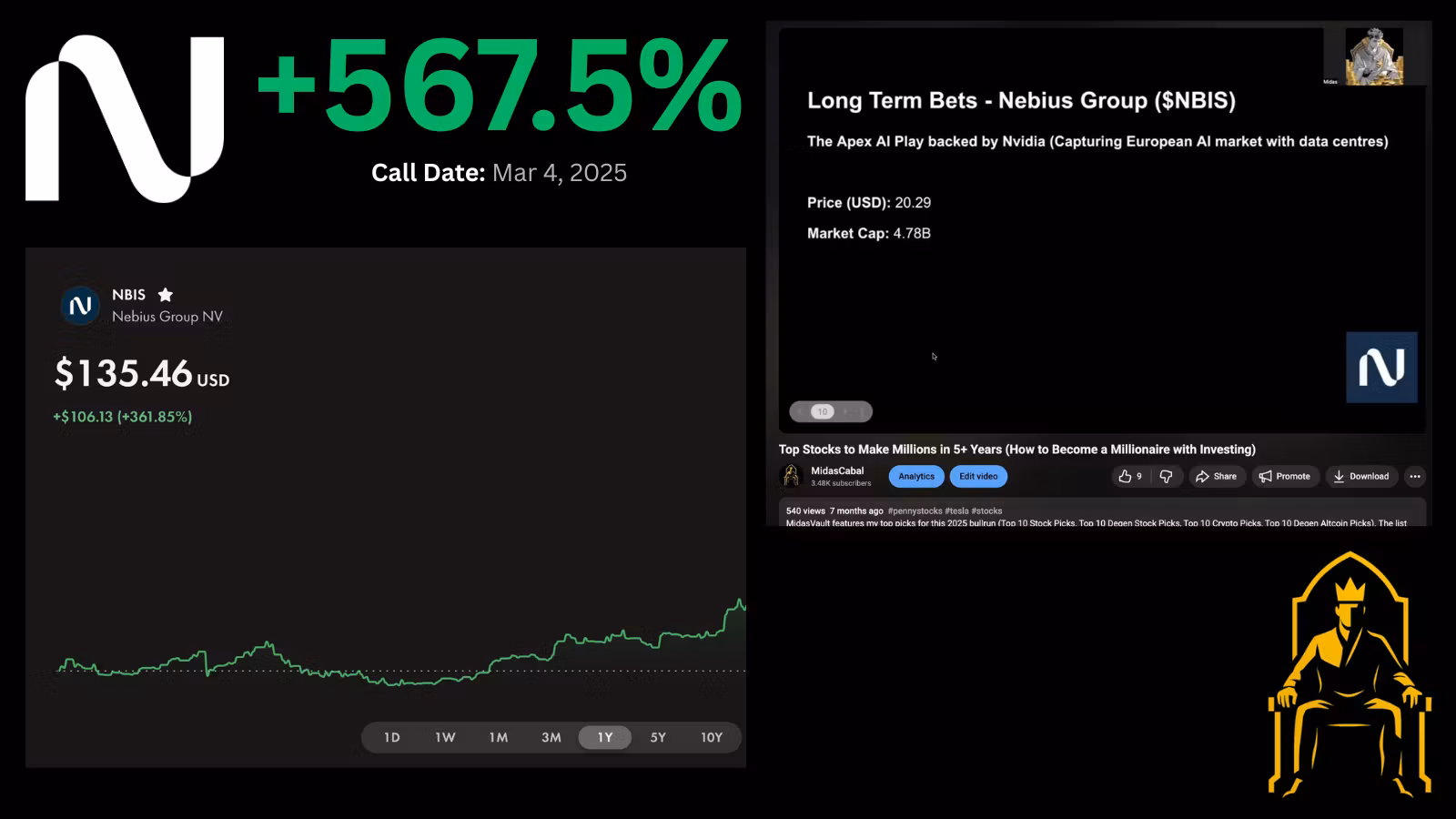Click the slide number 10 pager control
Image resolution: width=1456 pixels, height=819 pixels.
pyautogui.click(x=823, y=411)
